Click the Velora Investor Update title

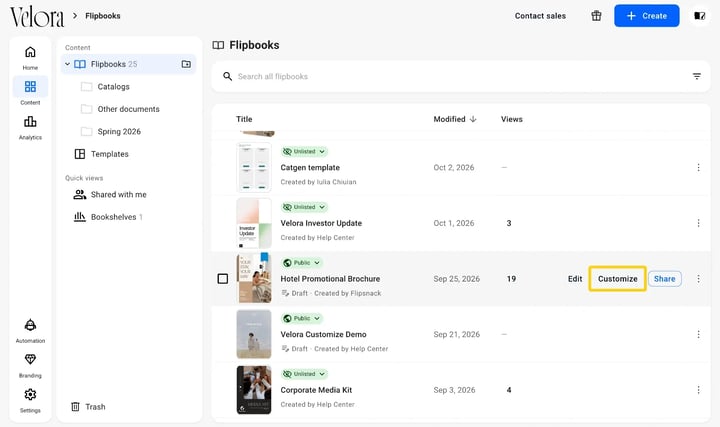tap(321, 223)
